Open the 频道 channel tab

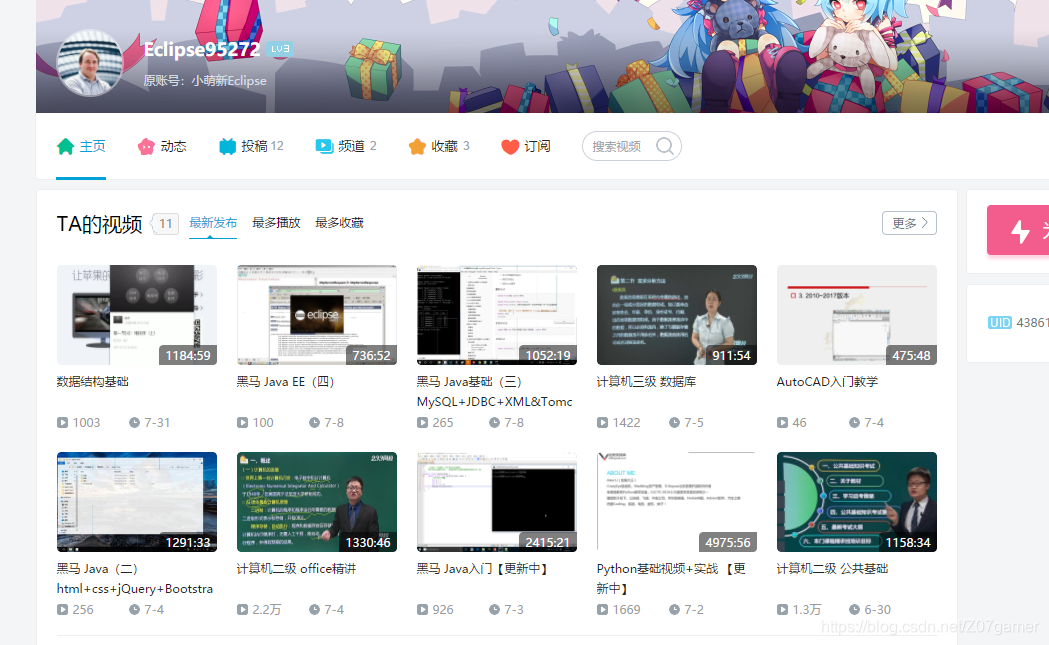(x=346, y=147)
